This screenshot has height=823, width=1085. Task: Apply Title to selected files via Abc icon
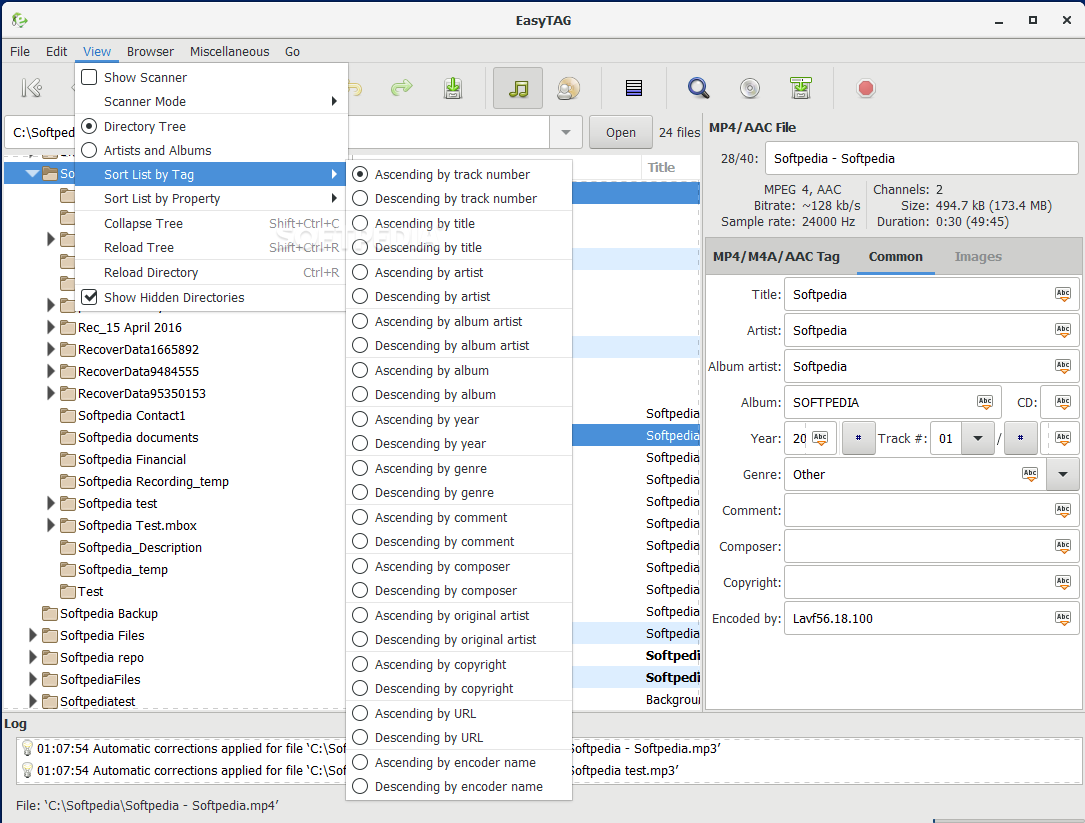1063,294
